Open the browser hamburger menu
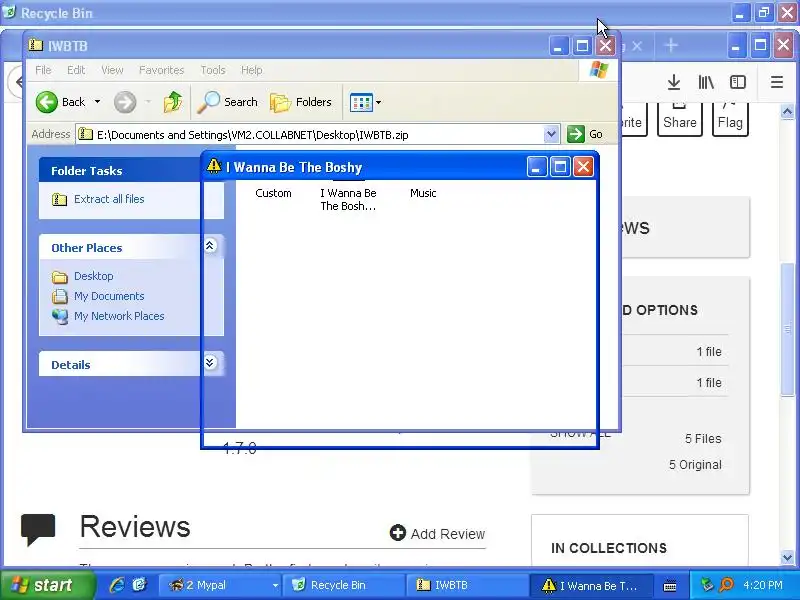This screenshot has width=800, height=600. coord(777,82)
